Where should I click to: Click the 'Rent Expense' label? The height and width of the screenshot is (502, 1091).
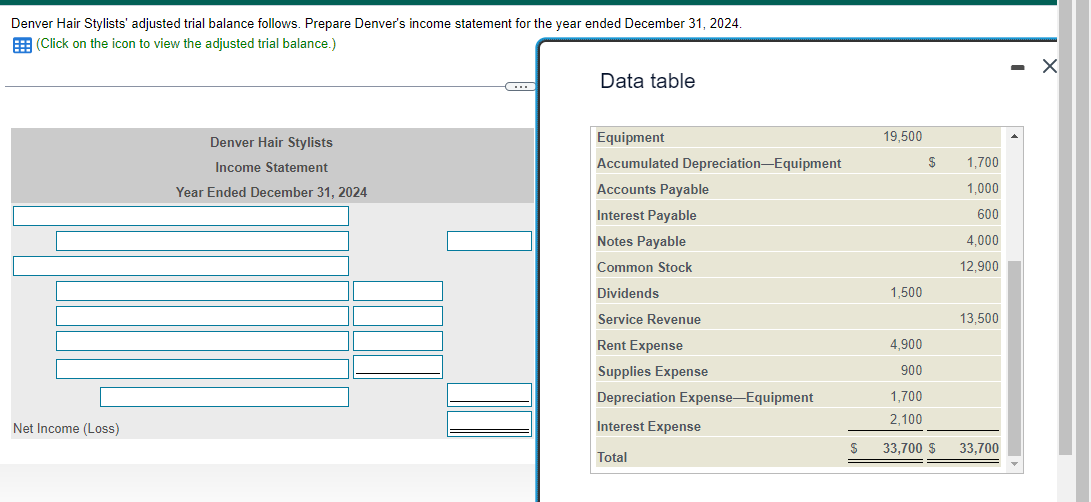coord(640,346)
